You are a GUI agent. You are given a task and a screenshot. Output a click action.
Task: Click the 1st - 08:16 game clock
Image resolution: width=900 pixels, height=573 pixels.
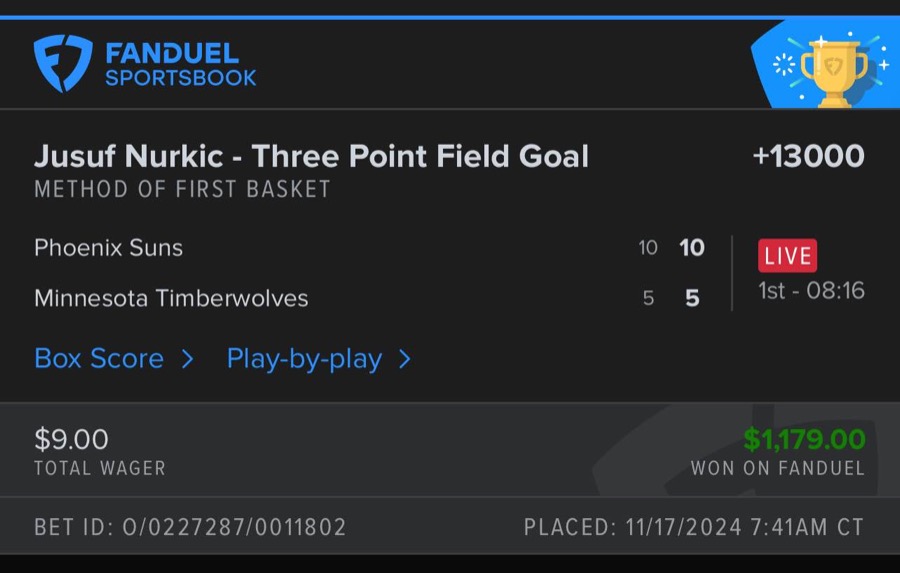811,291
